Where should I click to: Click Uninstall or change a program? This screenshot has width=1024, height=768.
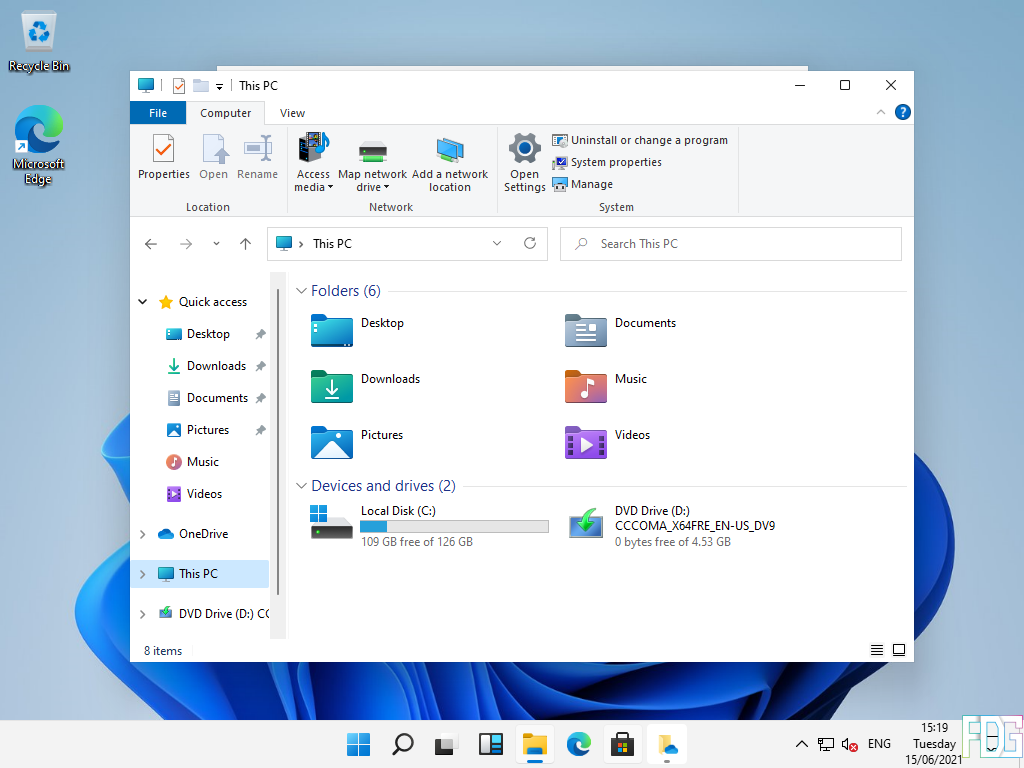(640, 140)
